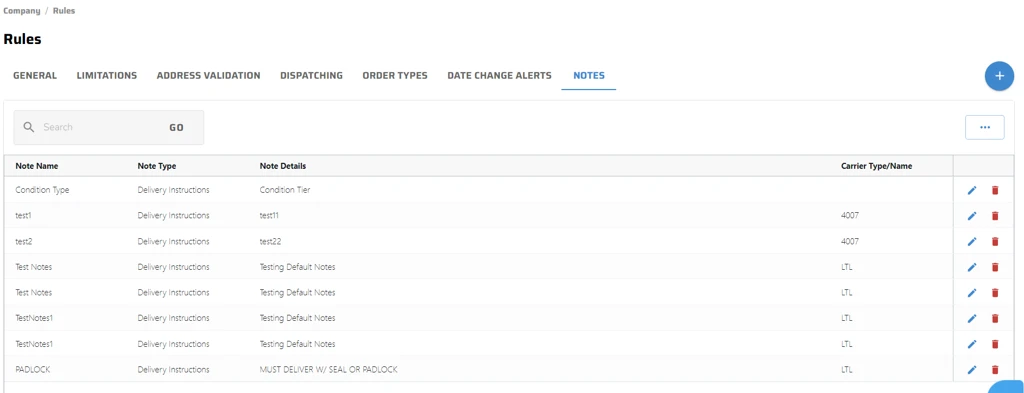The image size is (1024, 393).
Task: Open the Date Change Alerts tab
Action: coord(500,76)
